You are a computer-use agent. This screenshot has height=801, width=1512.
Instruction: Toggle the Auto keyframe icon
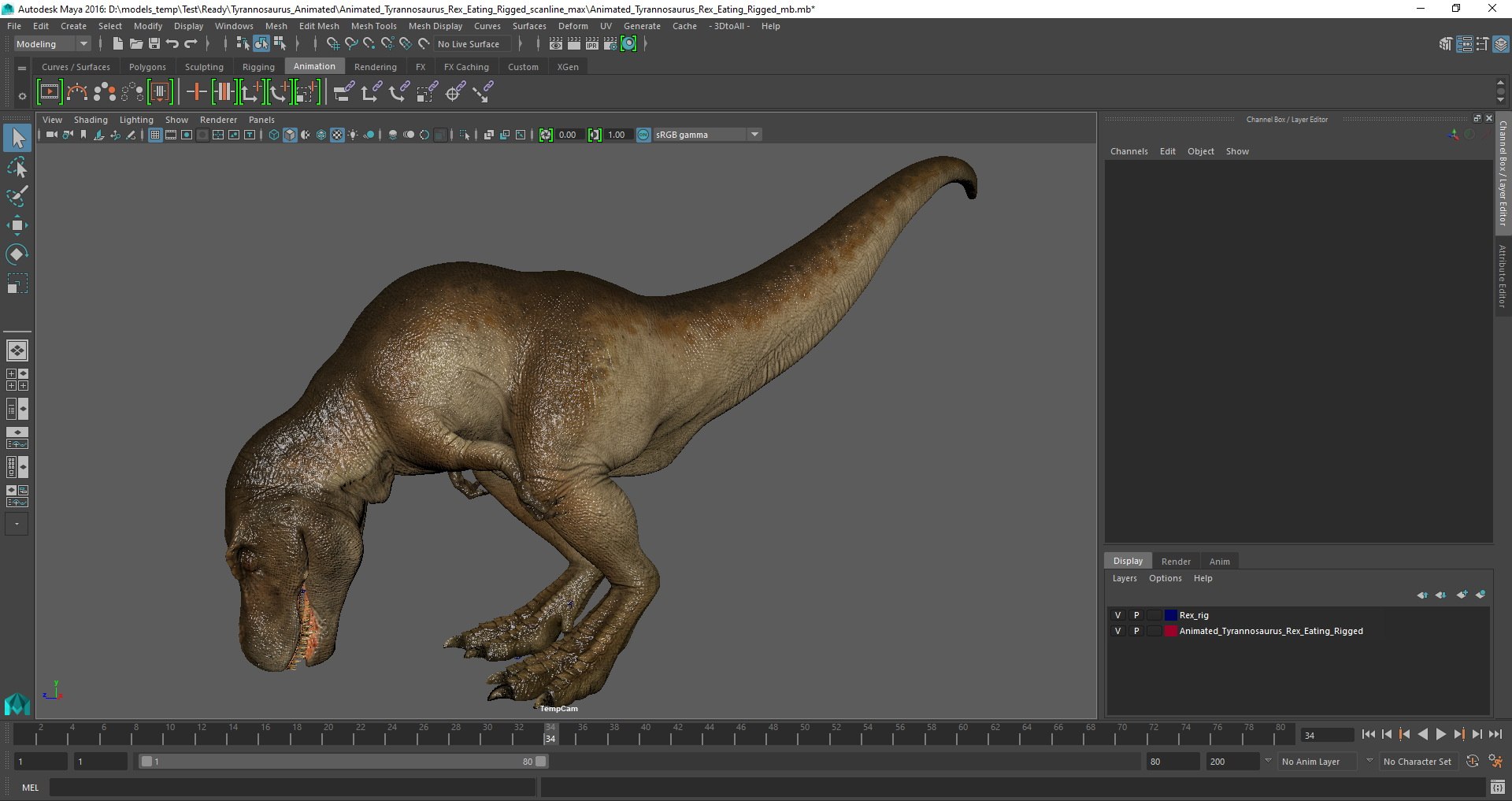[x=1473, y=762]
